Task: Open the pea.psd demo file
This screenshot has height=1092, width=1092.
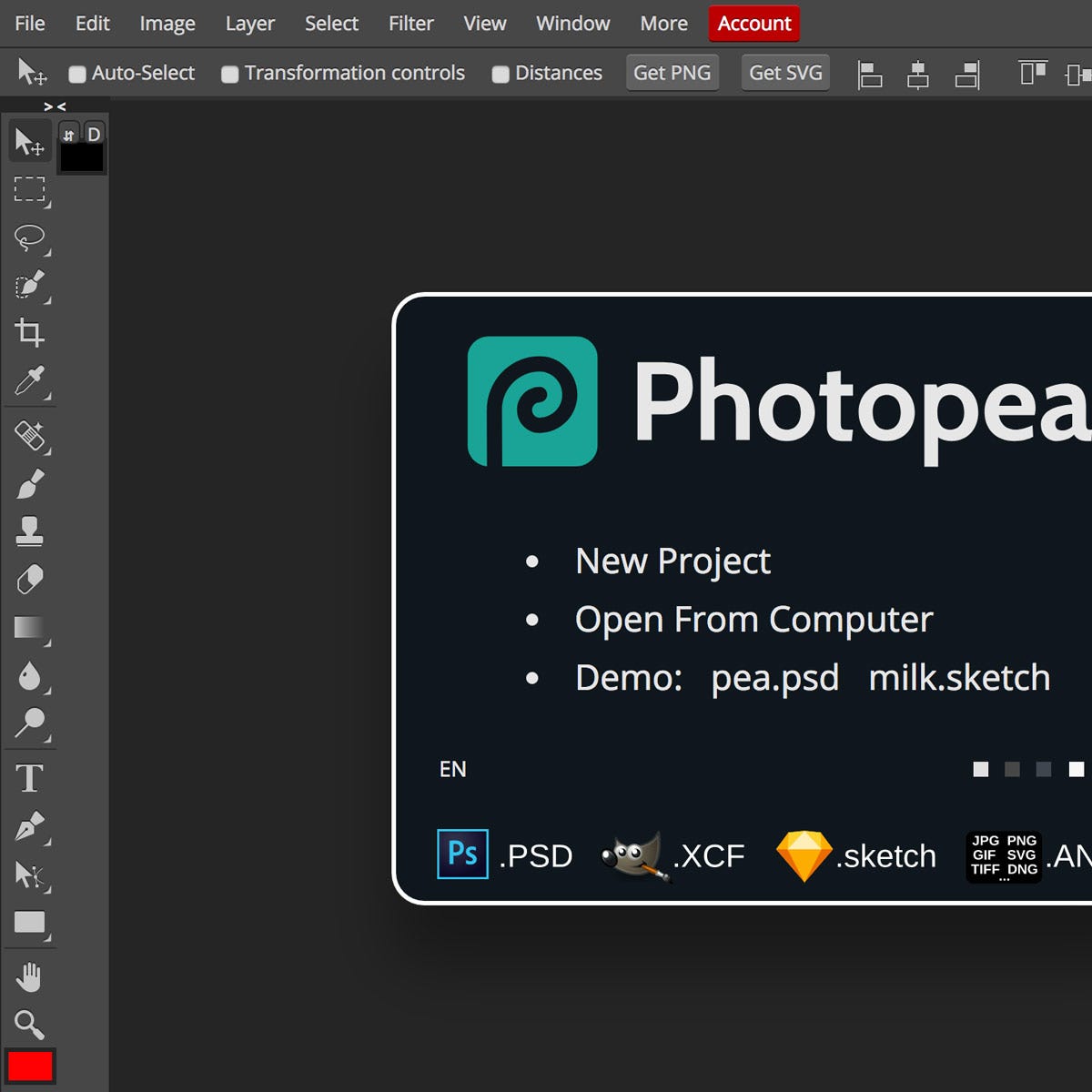Action: (775, 679)
